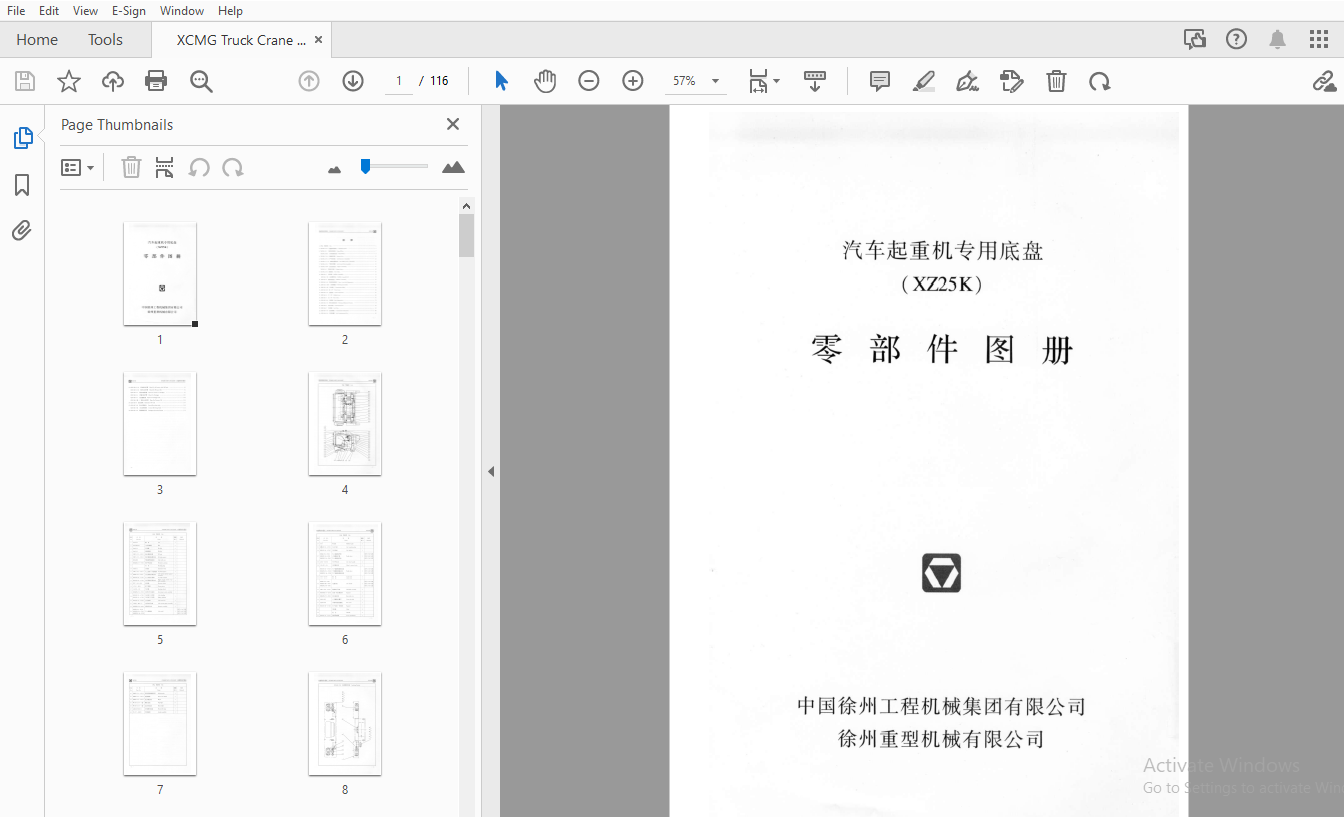The height and width of the screenshot is (817, 1344).
Task: Zoom in with the plus button
Action: pyautogui.click(x=633, y=81)
